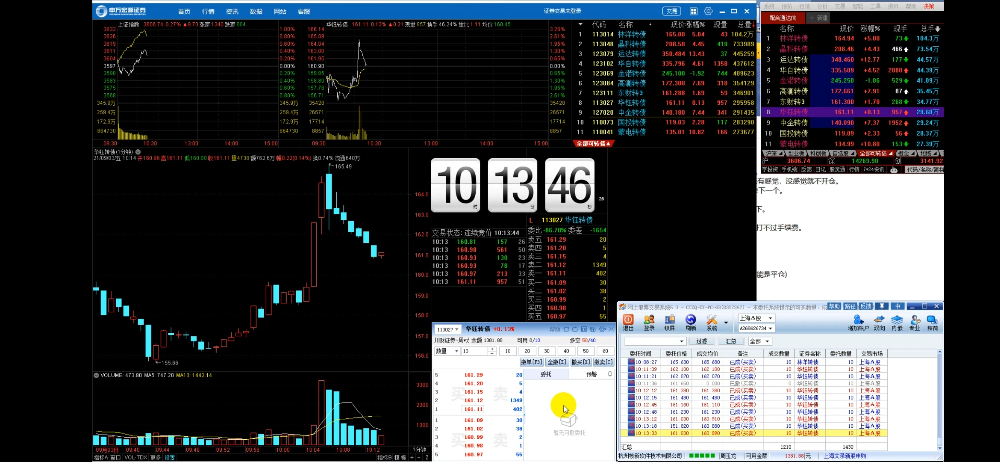Choose the 20 preset quantity button
Screen dimensions: 1000x462
click(527, 351)
